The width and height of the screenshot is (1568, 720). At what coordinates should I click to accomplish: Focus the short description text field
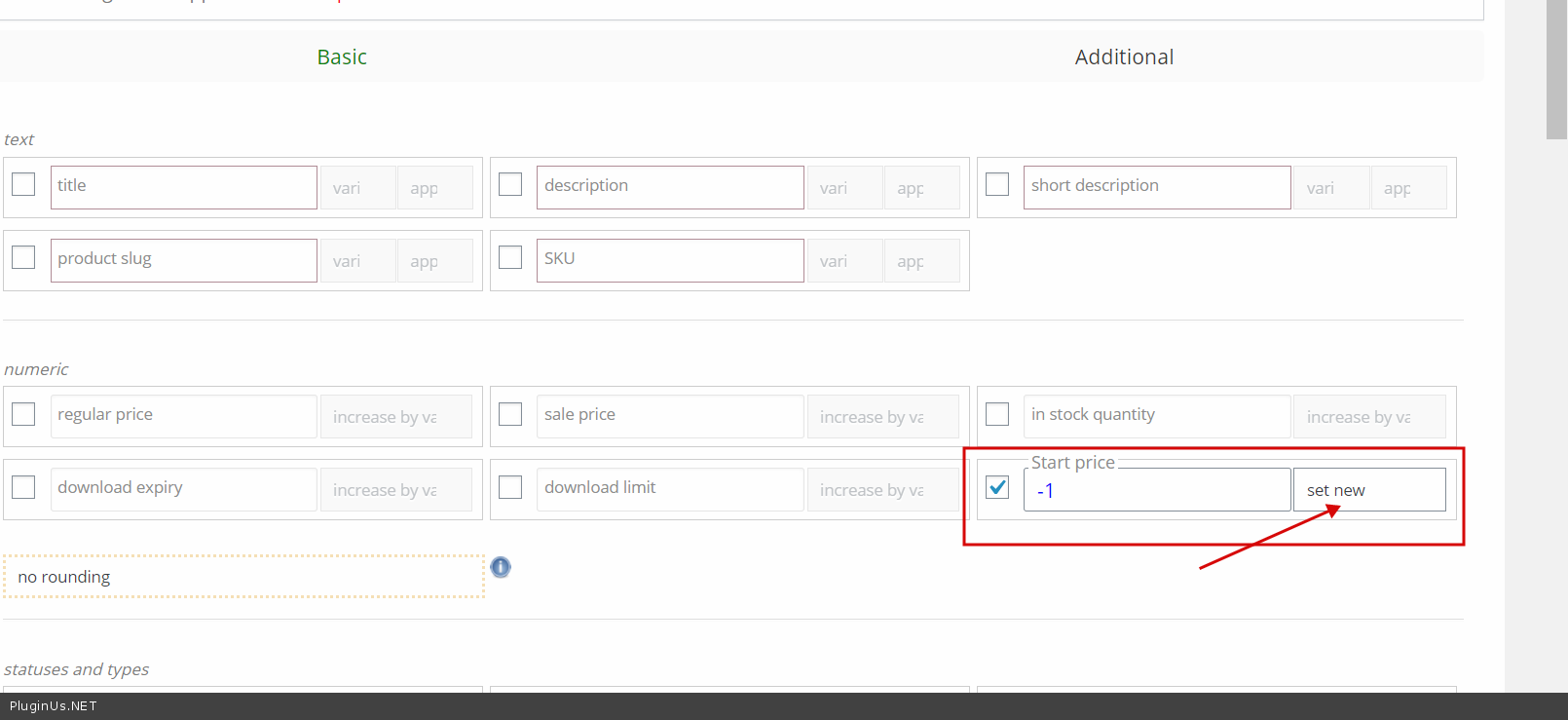pos(1156,187)
